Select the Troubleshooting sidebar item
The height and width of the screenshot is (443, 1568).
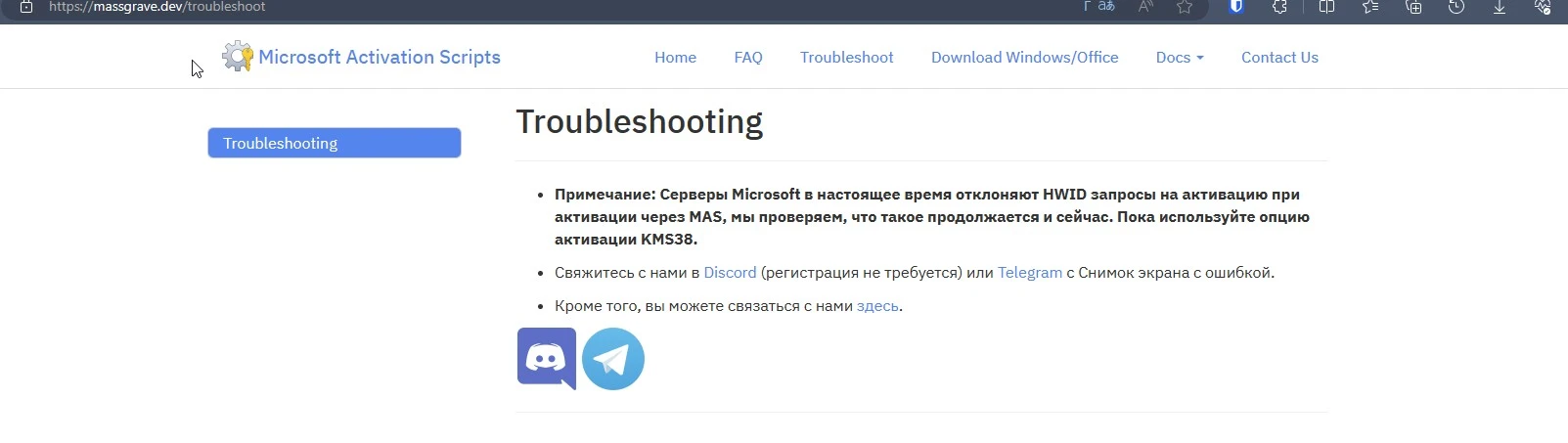point(335,143)
